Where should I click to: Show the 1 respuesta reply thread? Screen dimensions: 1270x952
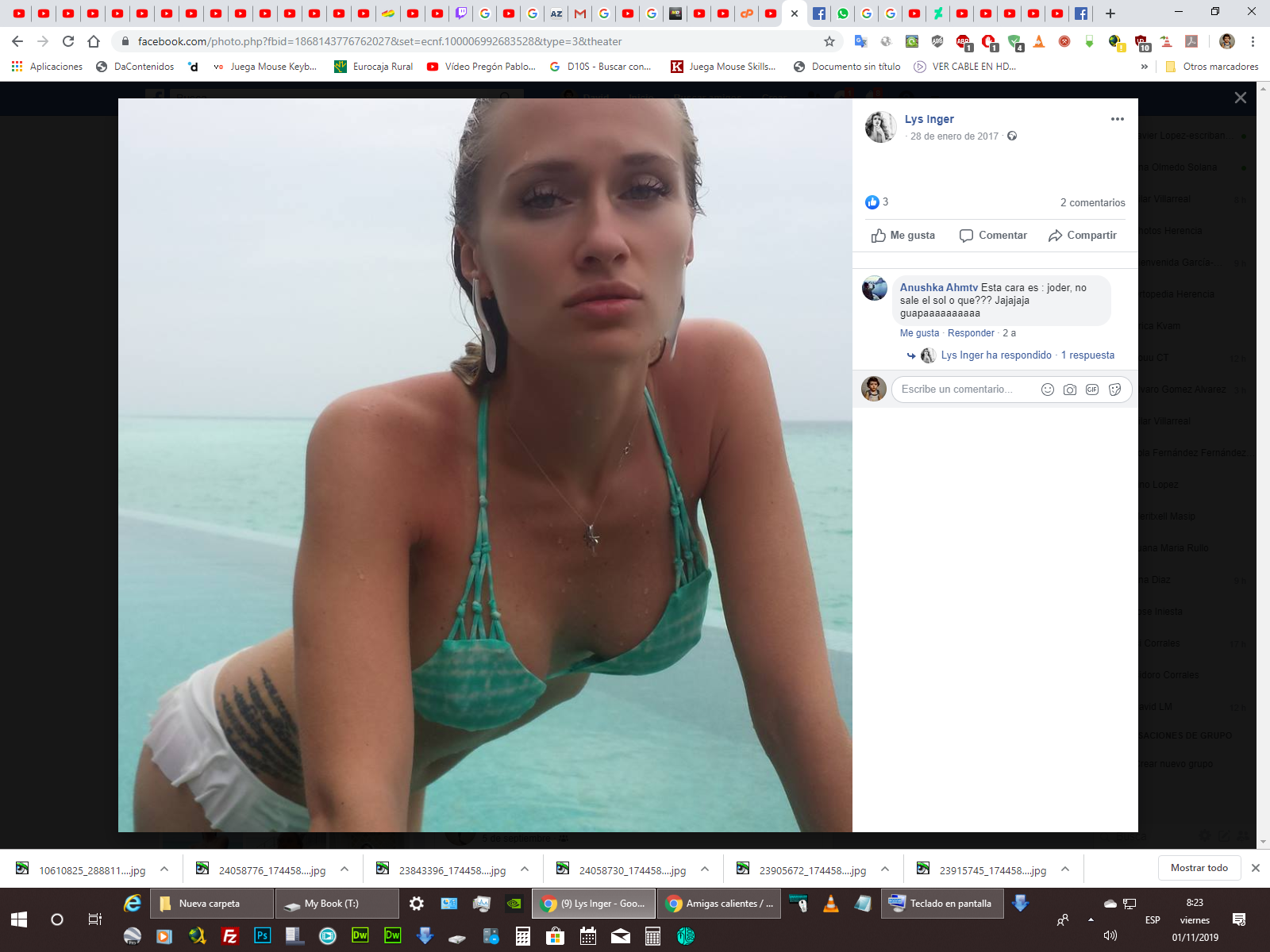pyautogui.click(x=1087, y=355)
